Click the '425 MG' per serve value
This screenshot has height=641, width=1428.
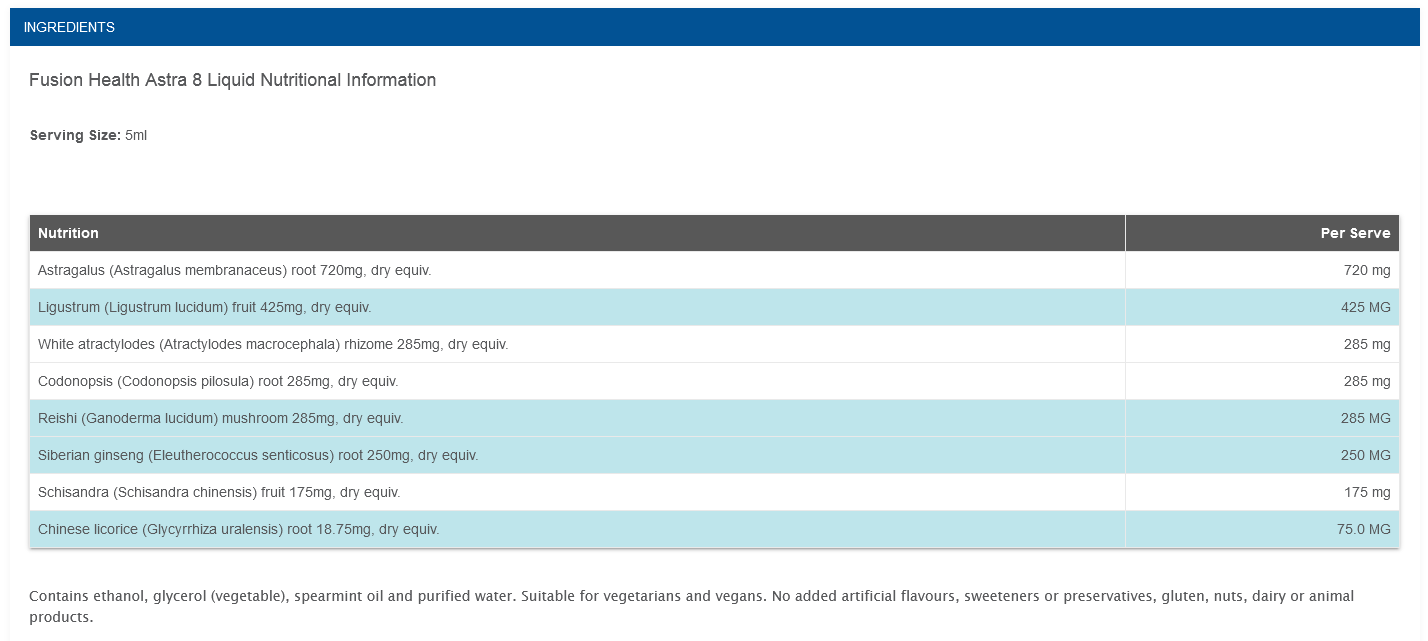pos(1366,307)
